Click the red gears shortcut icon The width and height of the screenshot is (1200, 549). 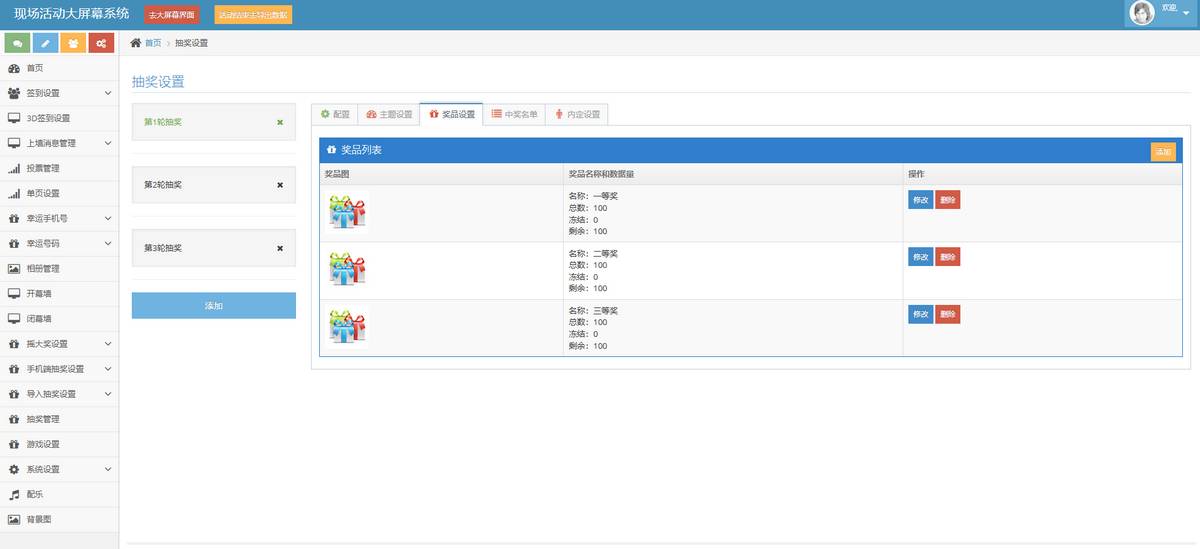pyautogui.click(x=101, y=43)
